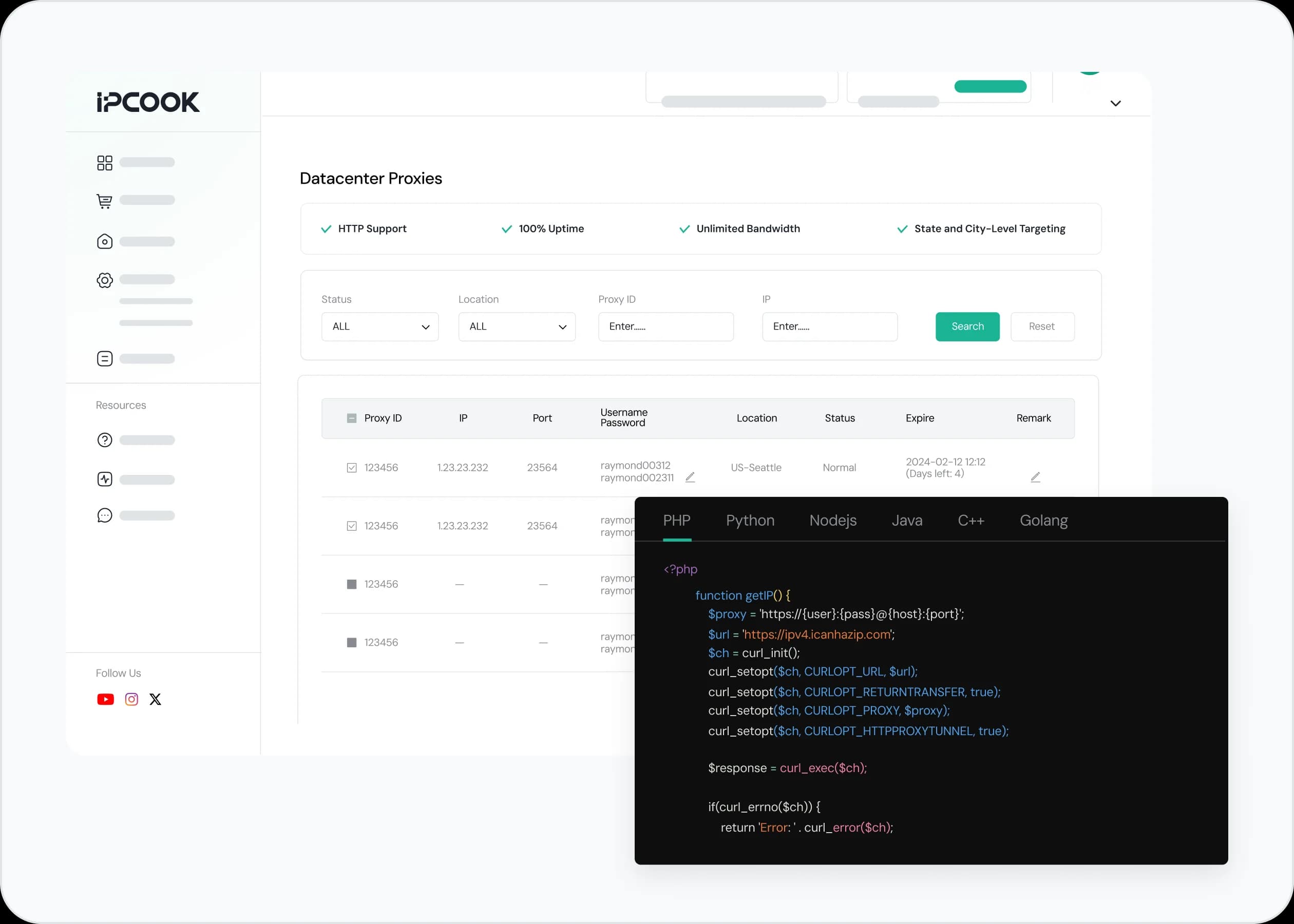The width and height of the screenshot is (1294, 924).
Task: Click the activity pulse icon under Resources
Action: click(105, 479)
